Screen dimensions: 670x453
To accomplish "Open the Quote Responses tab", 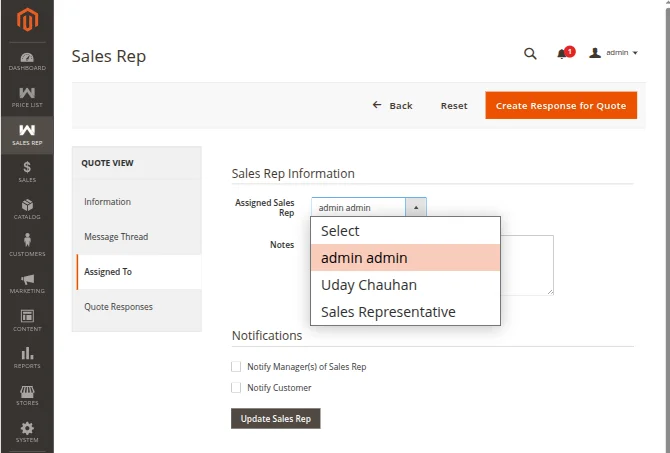I will click(x=118, y=307).
